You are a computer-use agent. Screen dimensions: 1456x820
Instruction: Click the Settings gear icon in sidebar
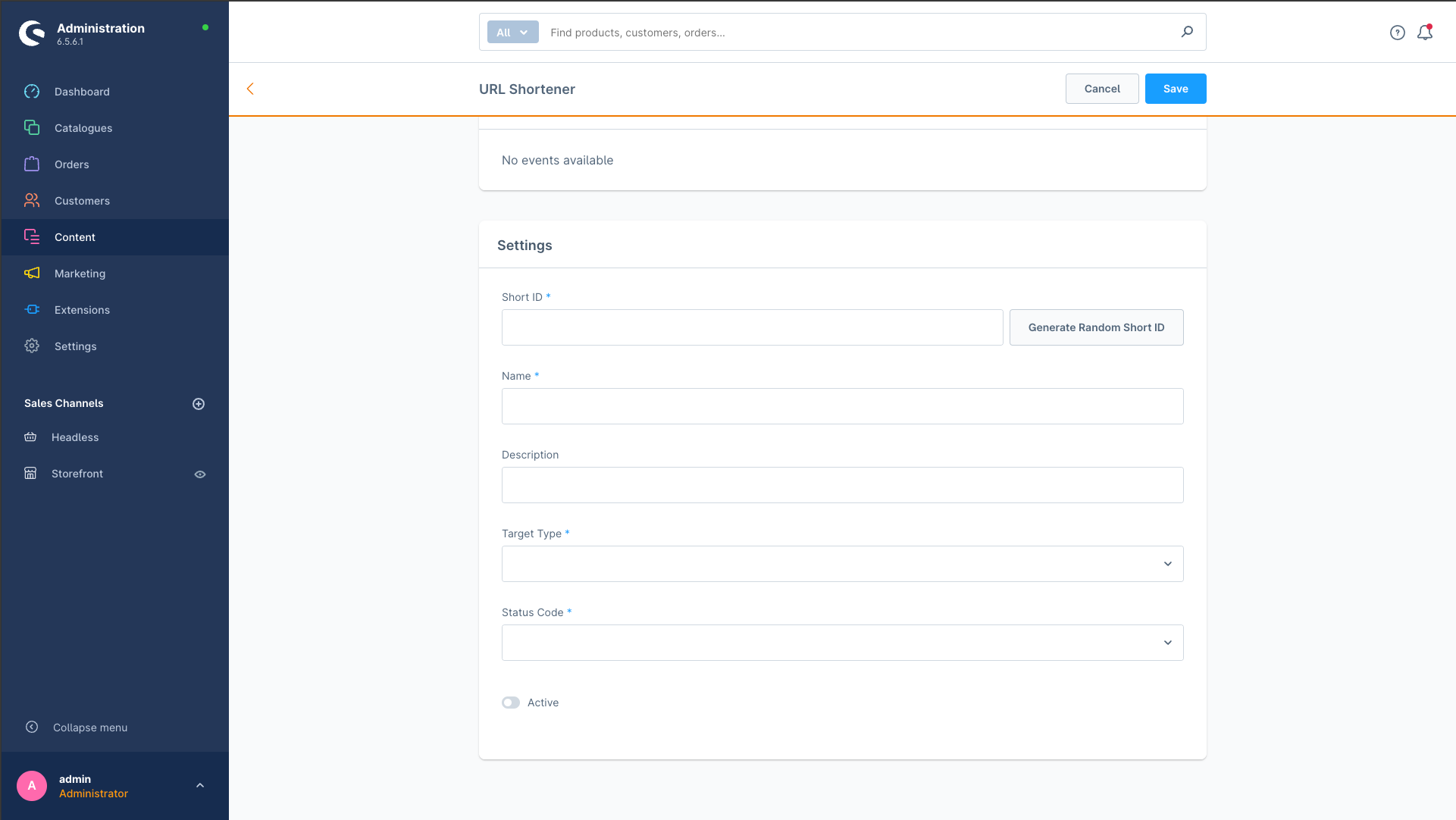(x=31, y=345)
